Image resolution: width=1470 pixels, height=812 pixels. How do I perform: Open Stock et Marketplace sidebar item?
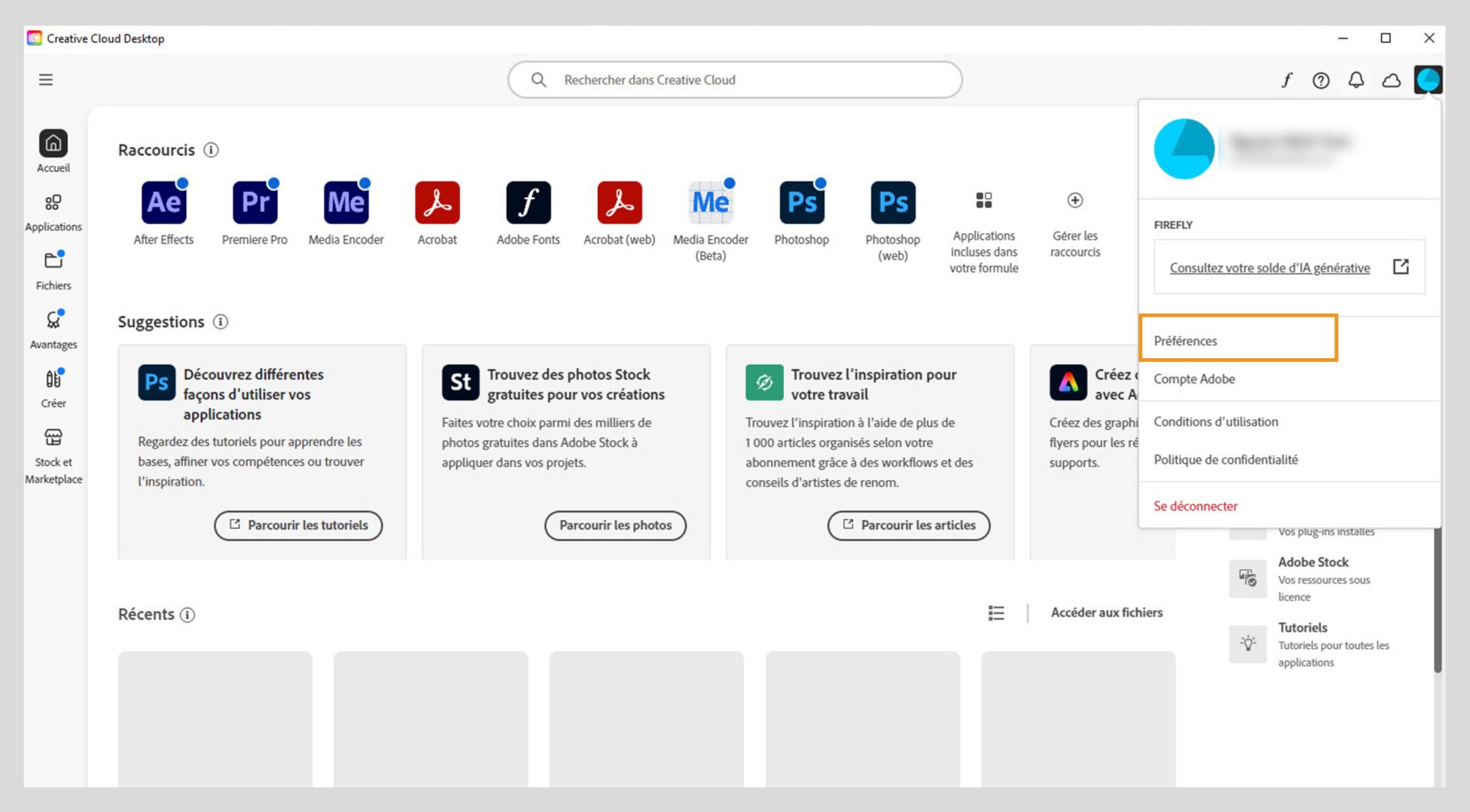53,457
